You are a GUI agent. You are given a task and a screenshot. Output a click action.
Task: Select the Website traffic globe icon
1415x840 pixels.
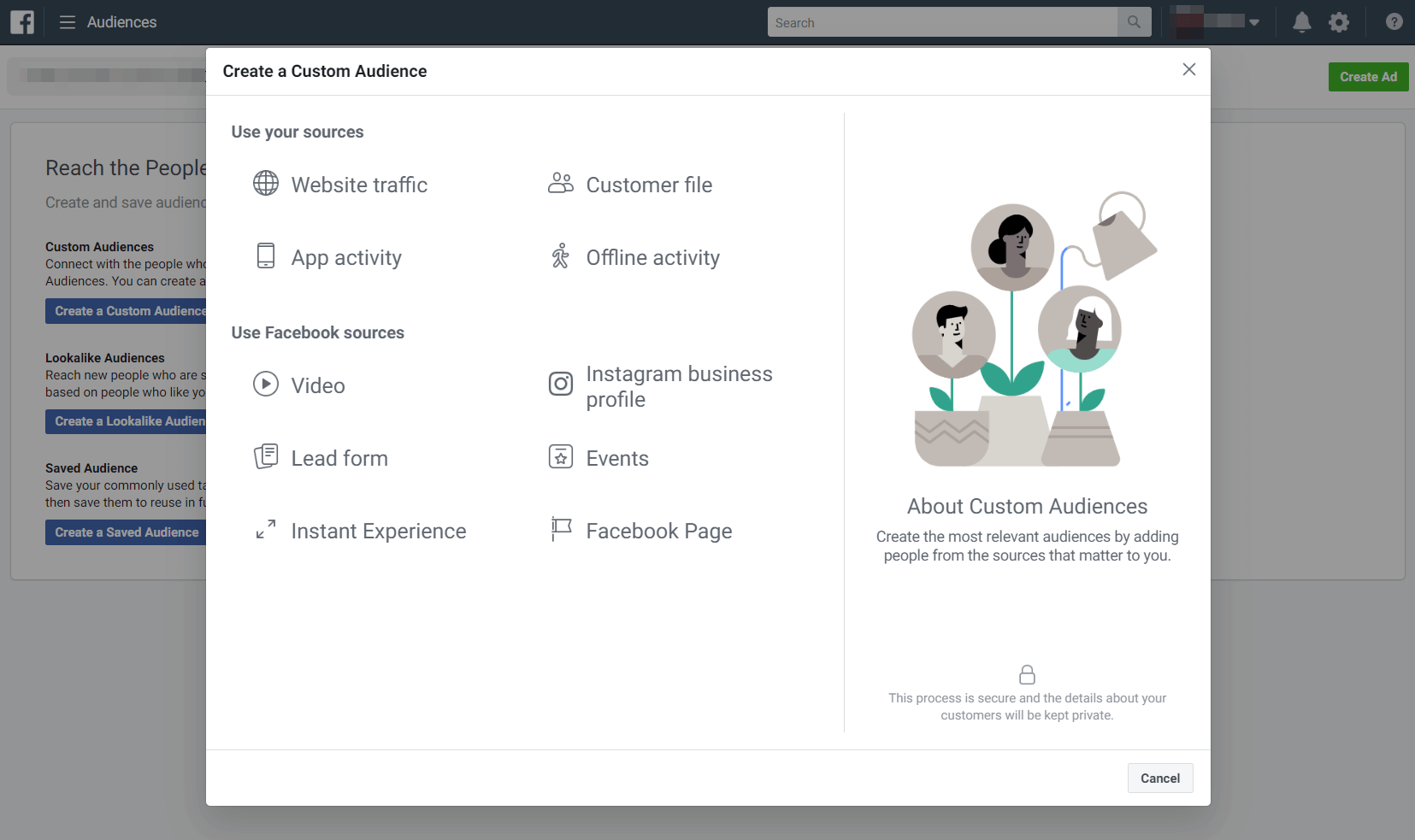[266, 183]
